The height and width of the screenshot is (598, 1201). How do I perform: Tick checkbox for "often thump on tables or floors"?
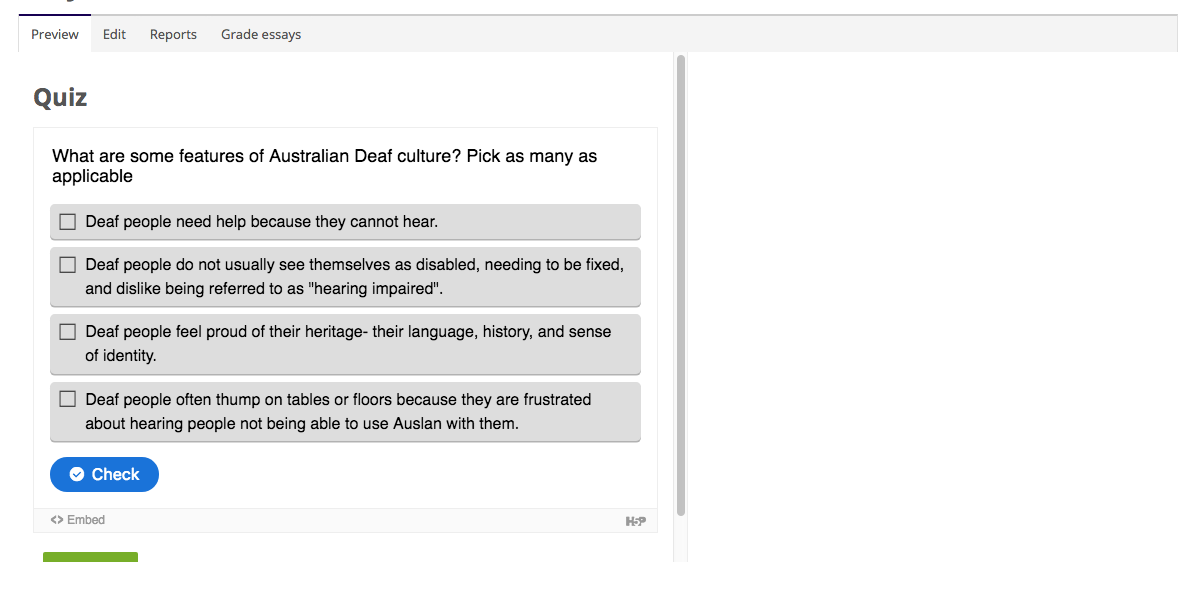click(x=68, y=399)
